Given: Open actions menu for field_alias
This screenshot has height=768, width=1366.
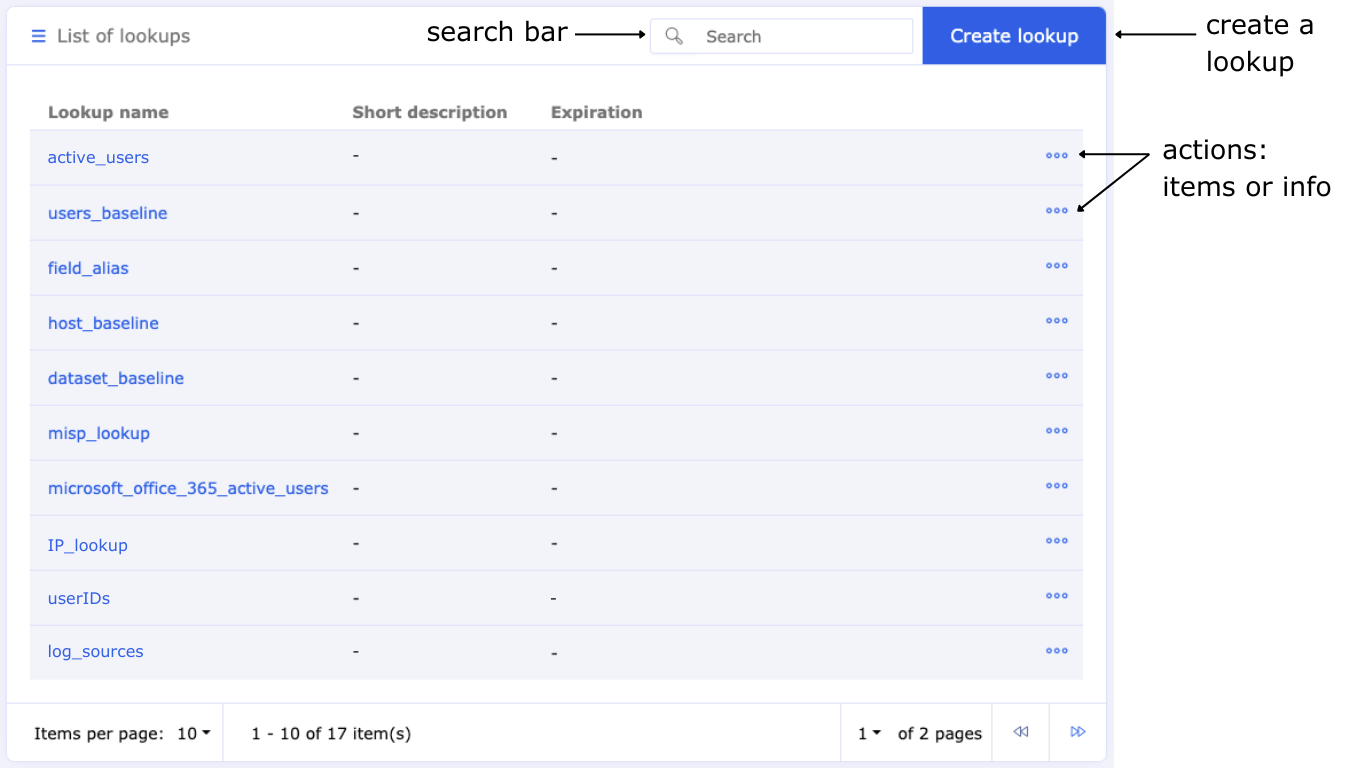Looking at the screenshot, I should (1057, 266).
